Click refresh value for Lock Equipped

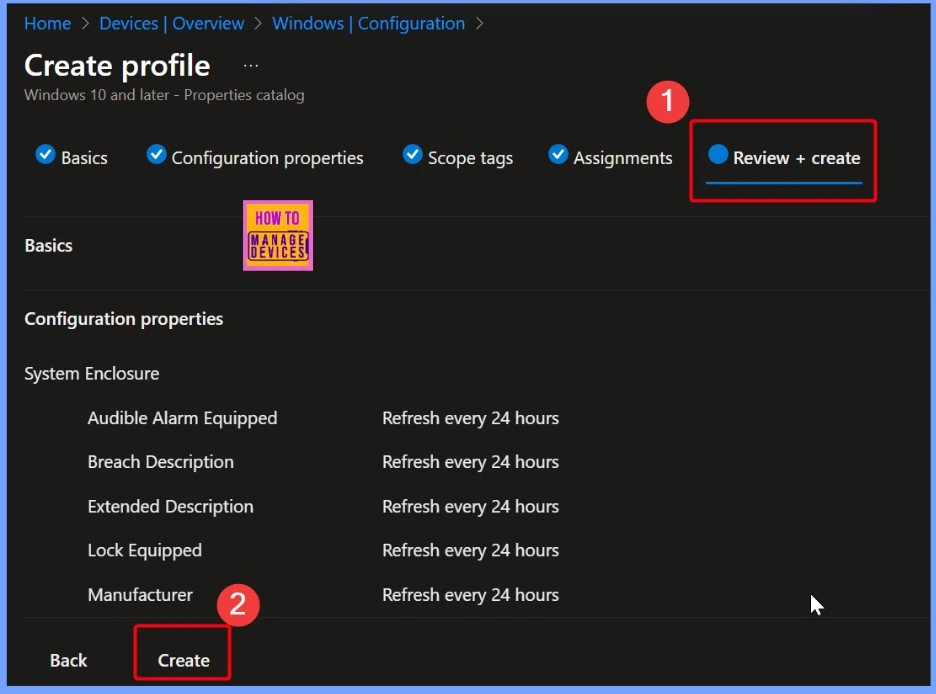click(470, 550)
